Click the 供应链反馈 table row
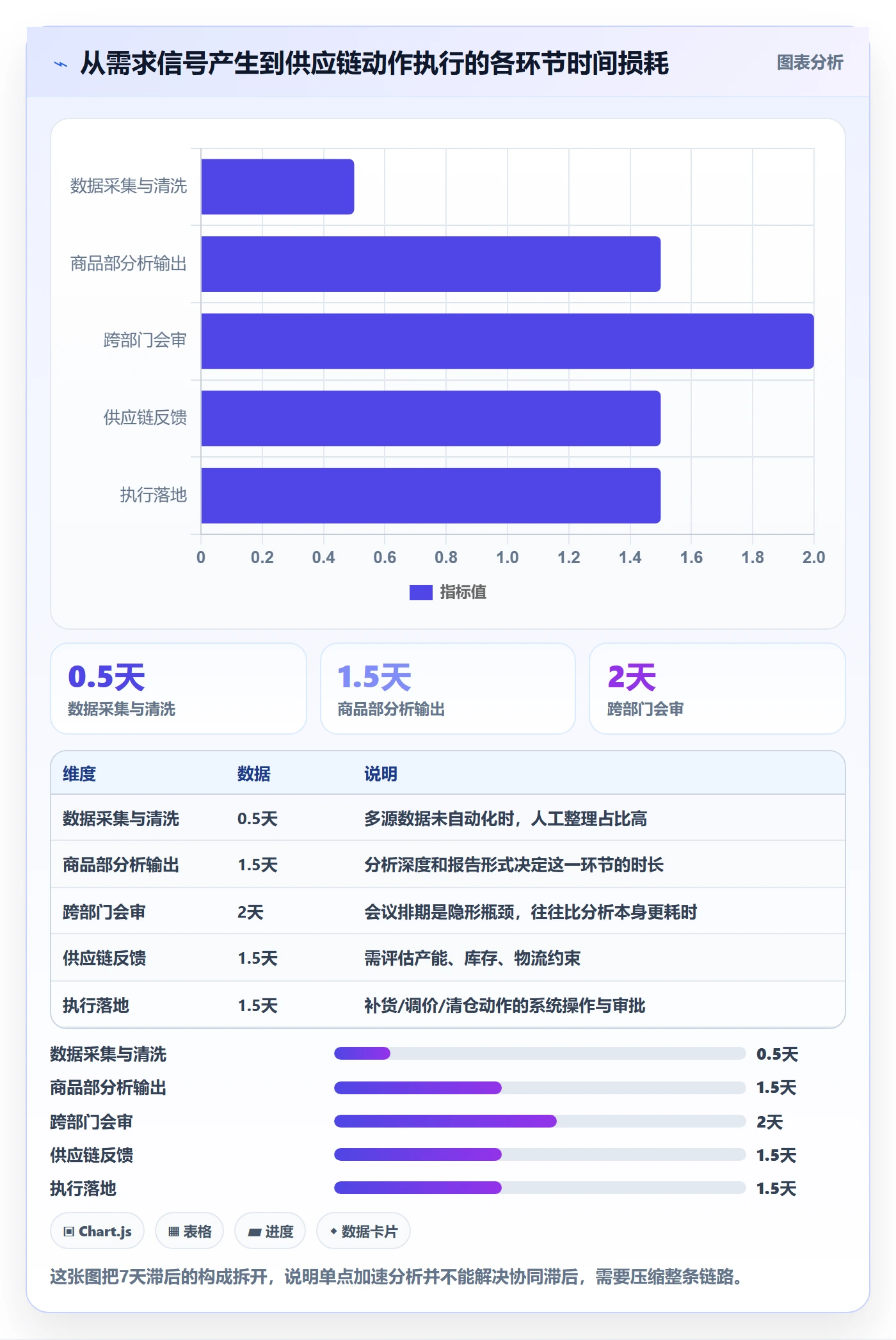896x1340 pixels. 448,958
